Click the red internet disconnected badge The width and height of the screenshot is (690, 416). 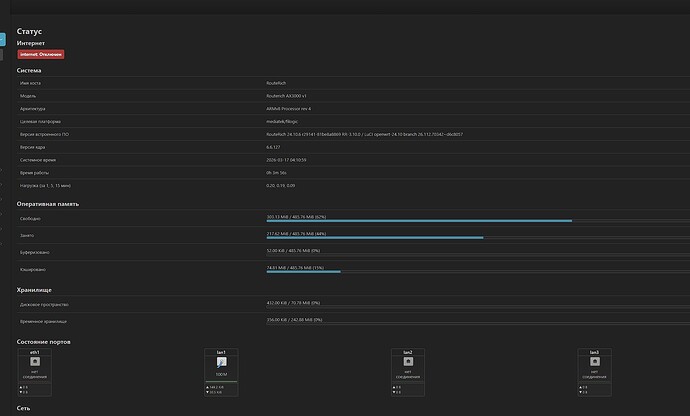click(41, 54)
